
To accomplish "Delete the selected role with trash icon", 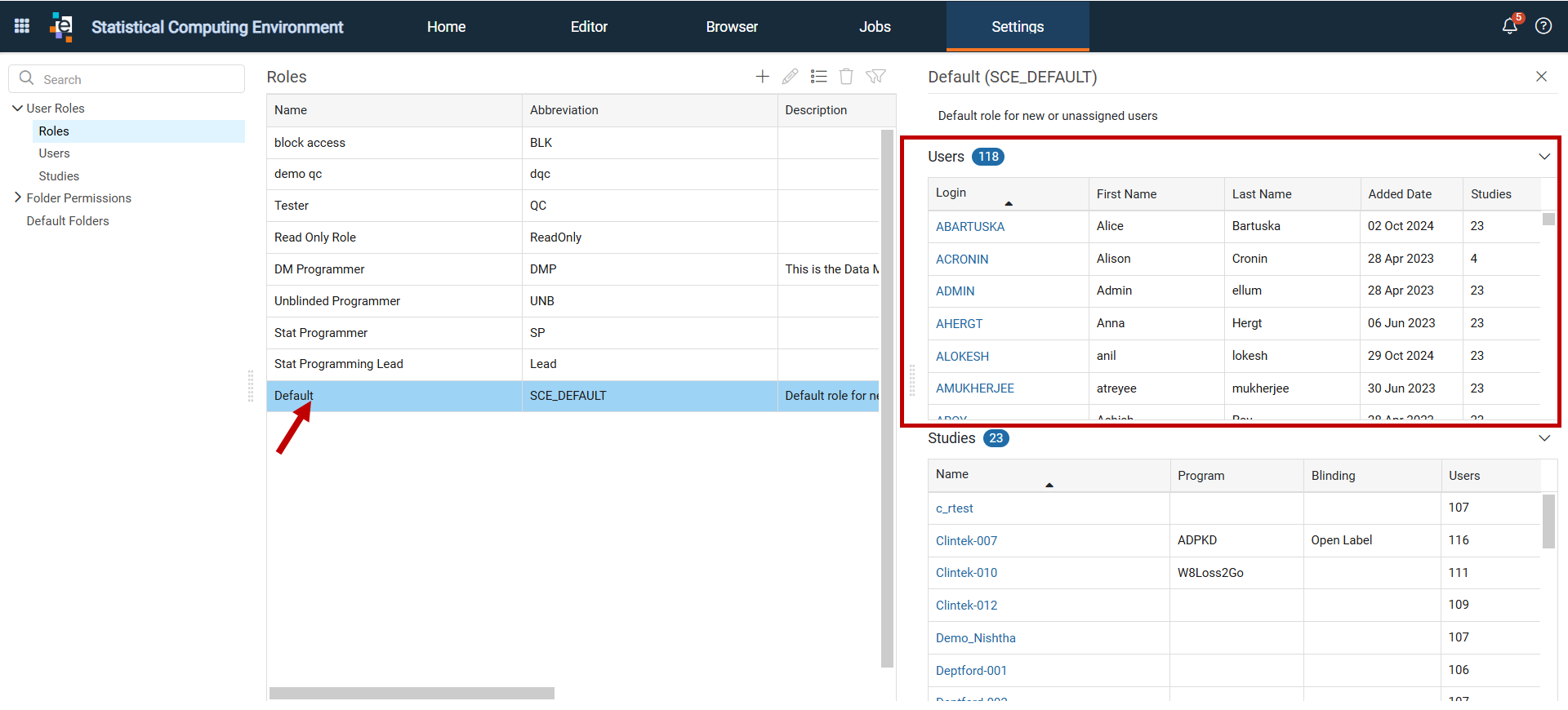I will pyautogui.click(x=847, y=77).
